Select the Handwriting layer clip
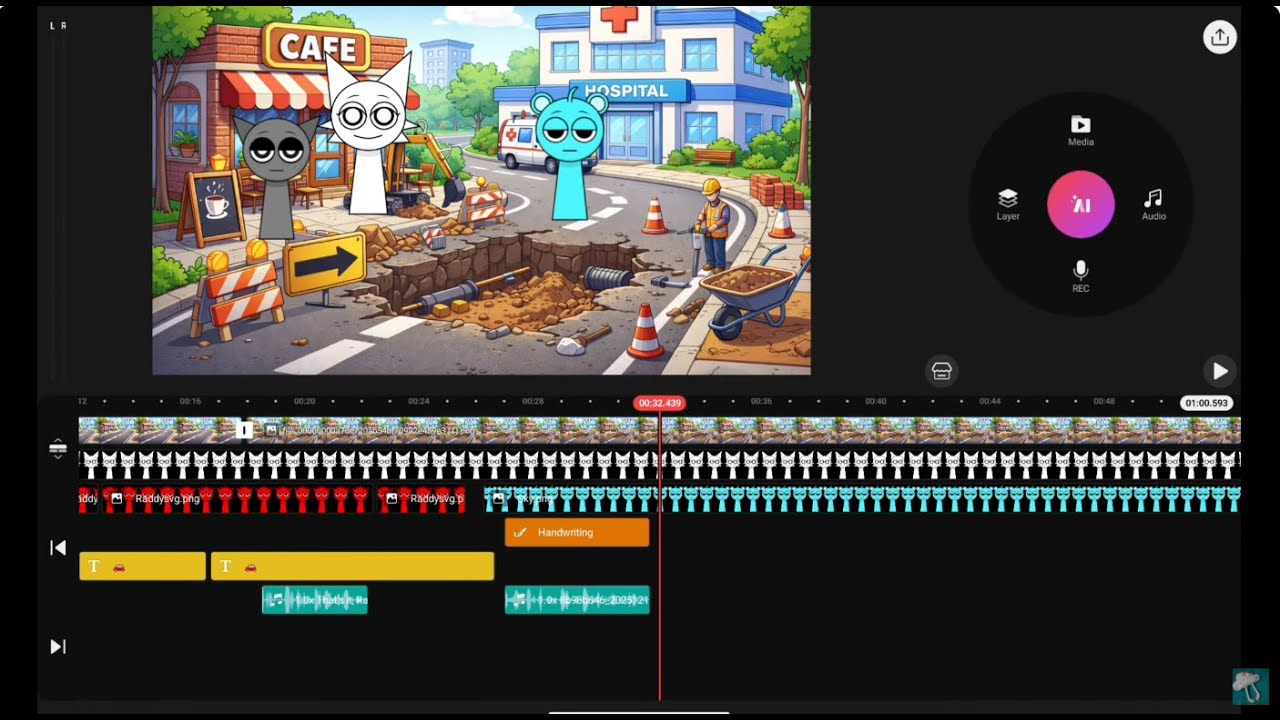This screenshot has width=1280, height=720. click(x=577, y=532)
